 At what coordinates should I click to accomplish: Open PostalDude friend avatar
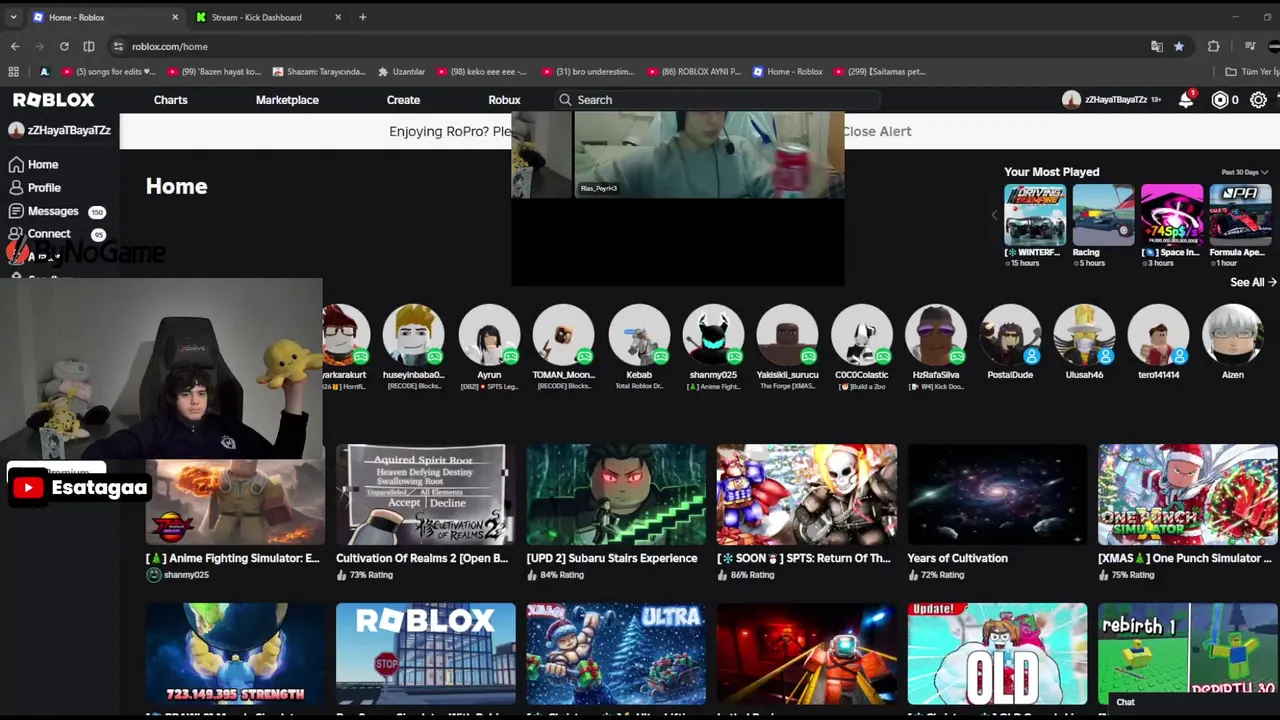point(1010,336)
